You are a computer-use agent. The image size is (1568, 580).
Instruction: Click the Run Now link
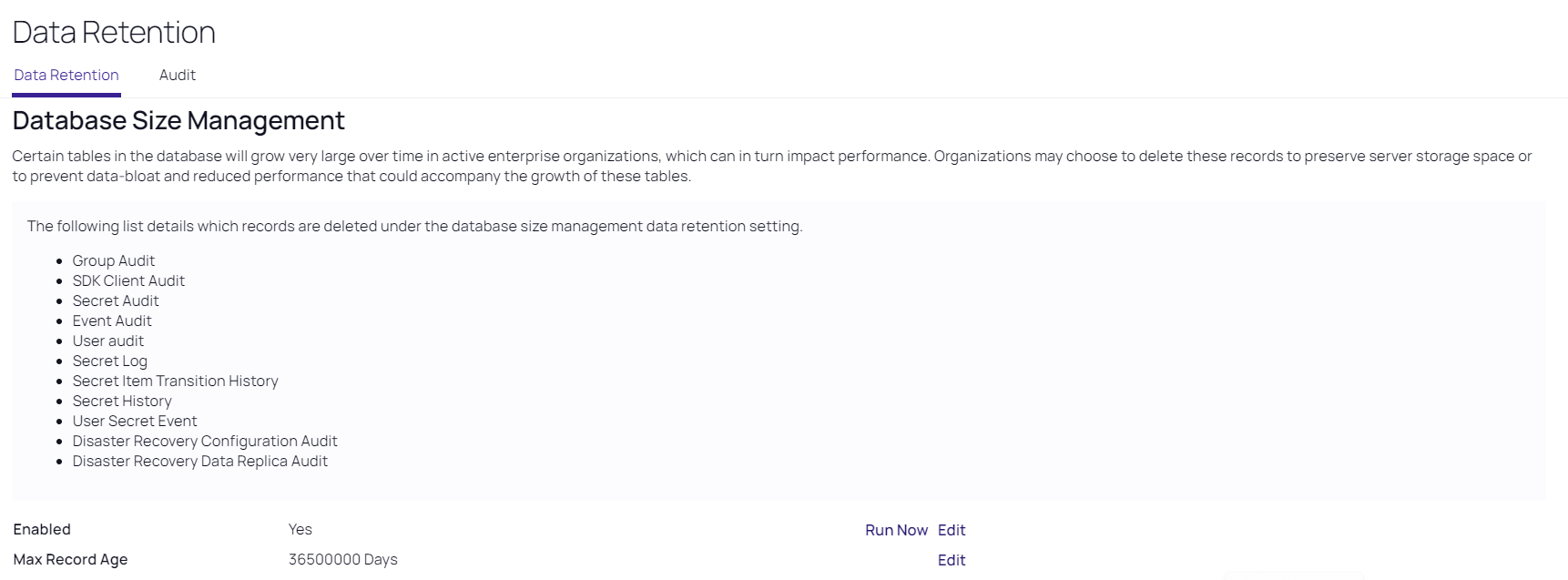[x=896, y=530]
